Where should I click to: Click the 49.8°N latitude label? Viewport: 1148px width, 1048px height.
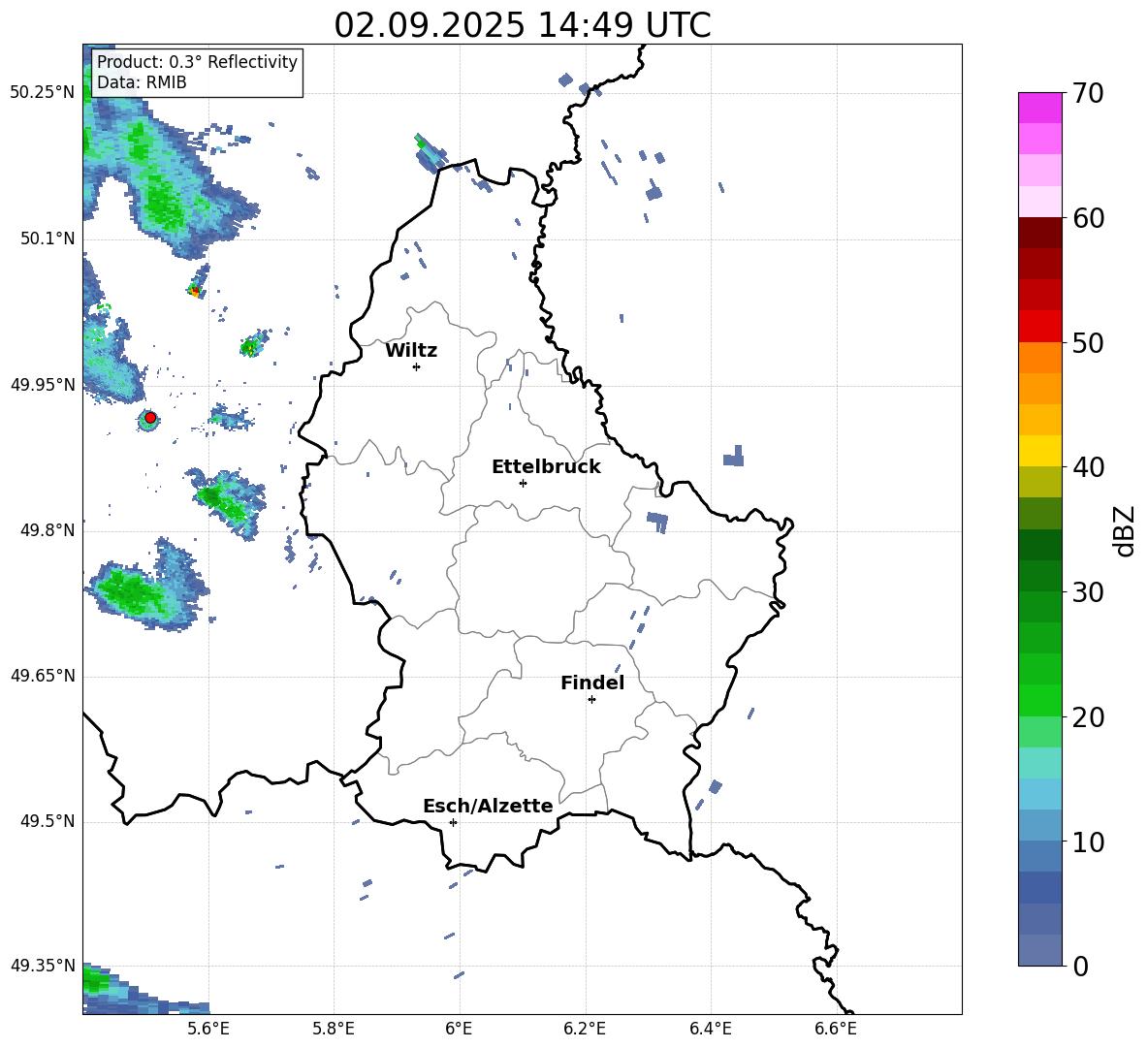click(x=48, y=530)
